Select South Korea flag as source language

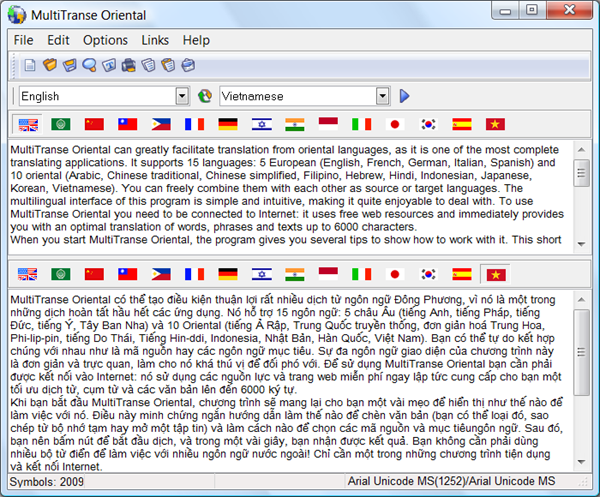pos(428,124)
